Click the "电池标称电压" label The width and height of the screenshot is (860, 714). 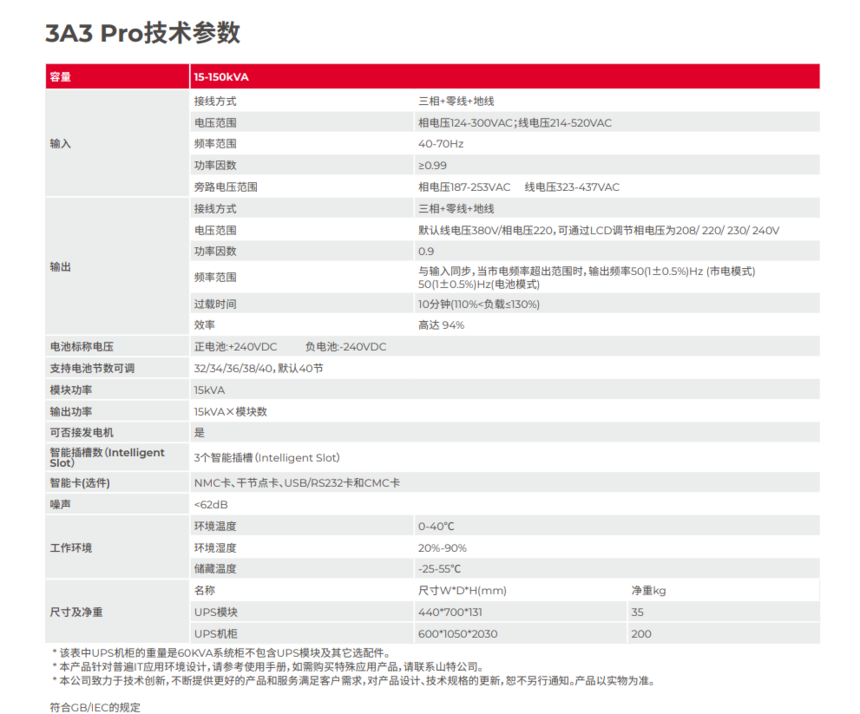pyautogui.click(x=82, y=347)
